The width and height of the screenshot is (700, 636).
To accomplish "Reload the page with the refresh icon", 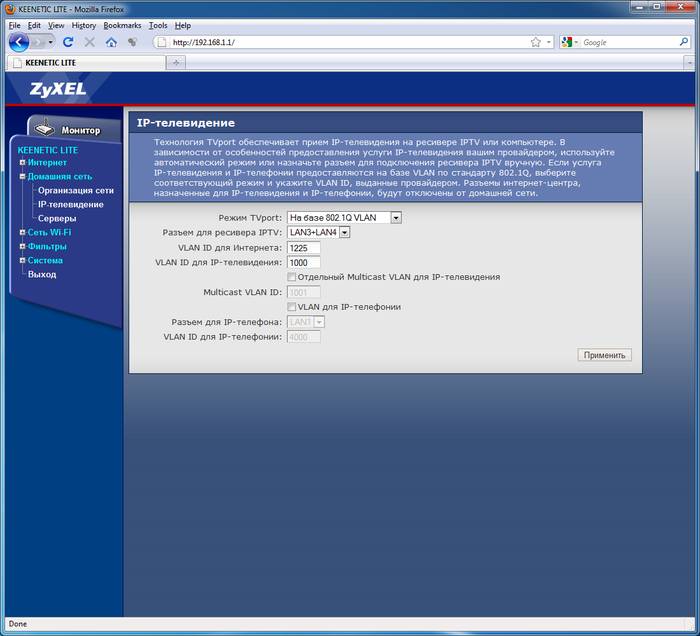I will 68,42.
